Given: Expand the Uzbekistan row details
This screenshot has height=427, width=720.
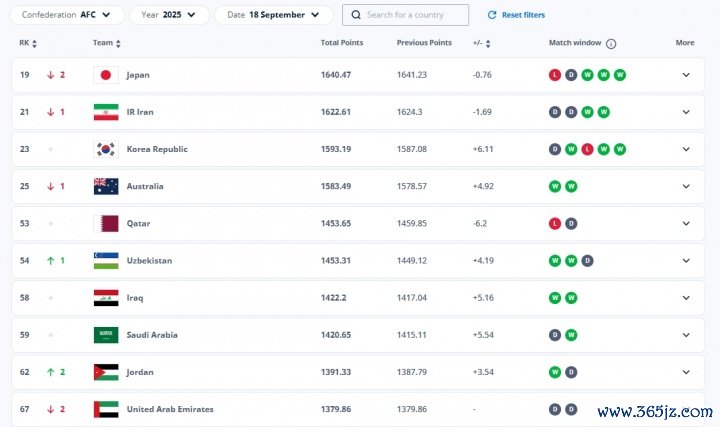Looking at the screenshot, I should click(686, 261).
